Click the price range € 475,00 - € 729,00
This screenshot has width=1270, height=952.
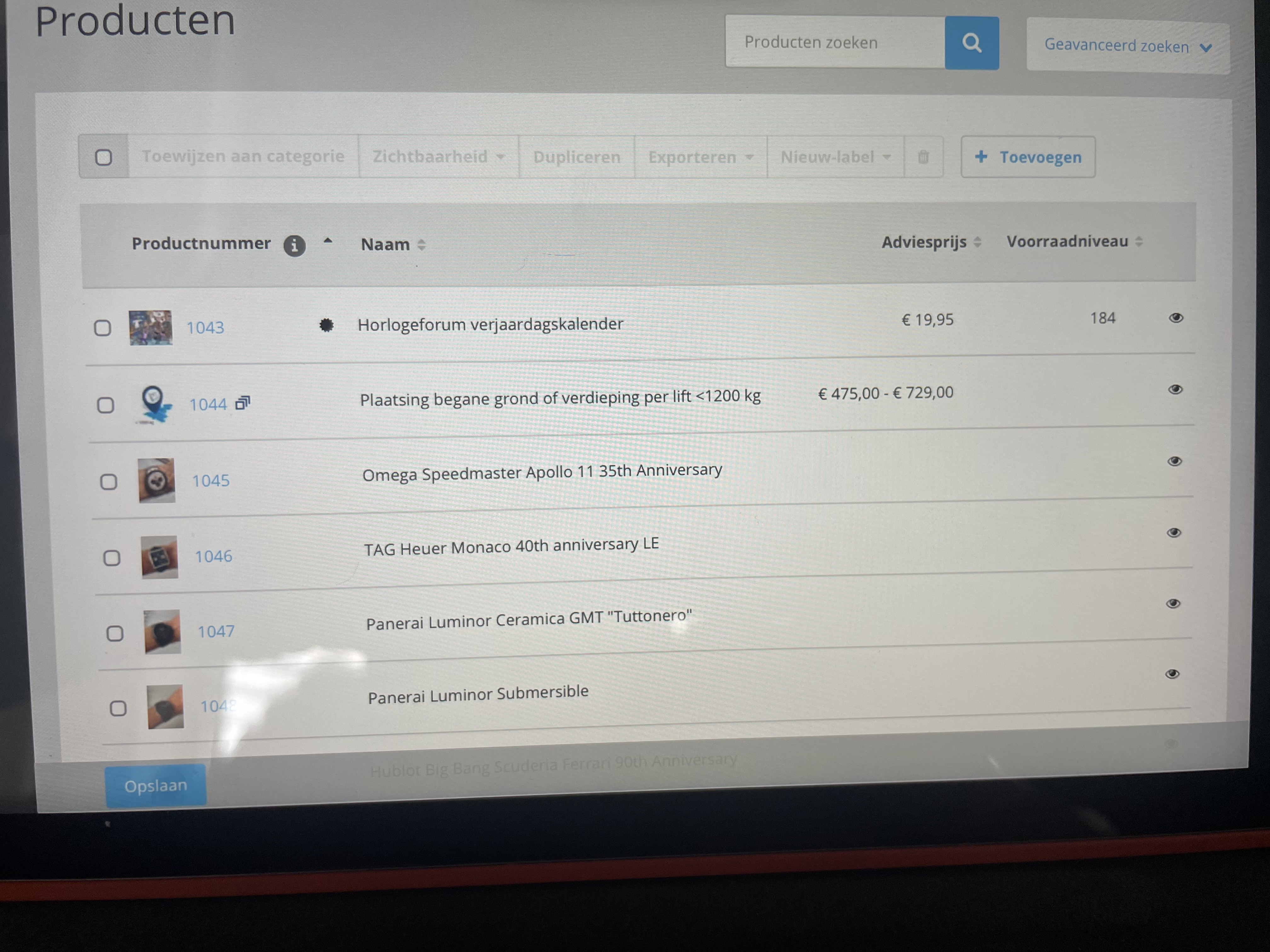(x=886, y=394)
